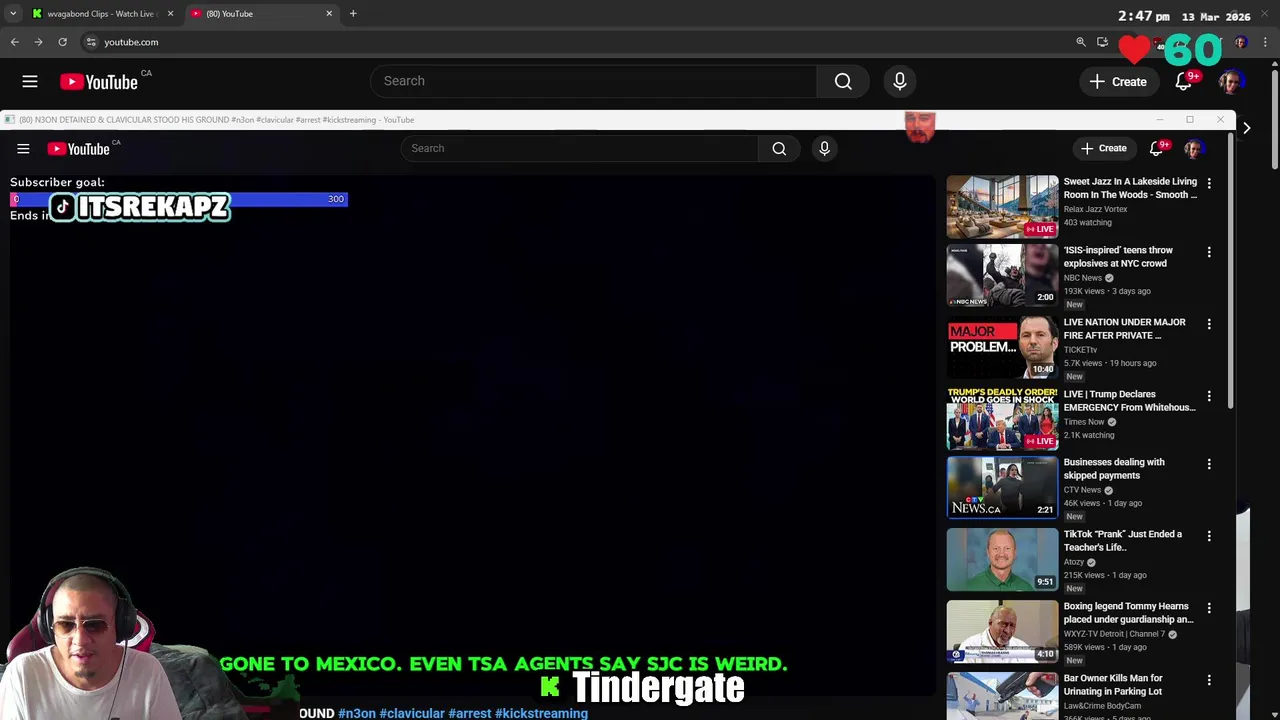The image size is (1280, 720).
Task: Click the #clavicular hashtag link
Action: pos(412,713)
